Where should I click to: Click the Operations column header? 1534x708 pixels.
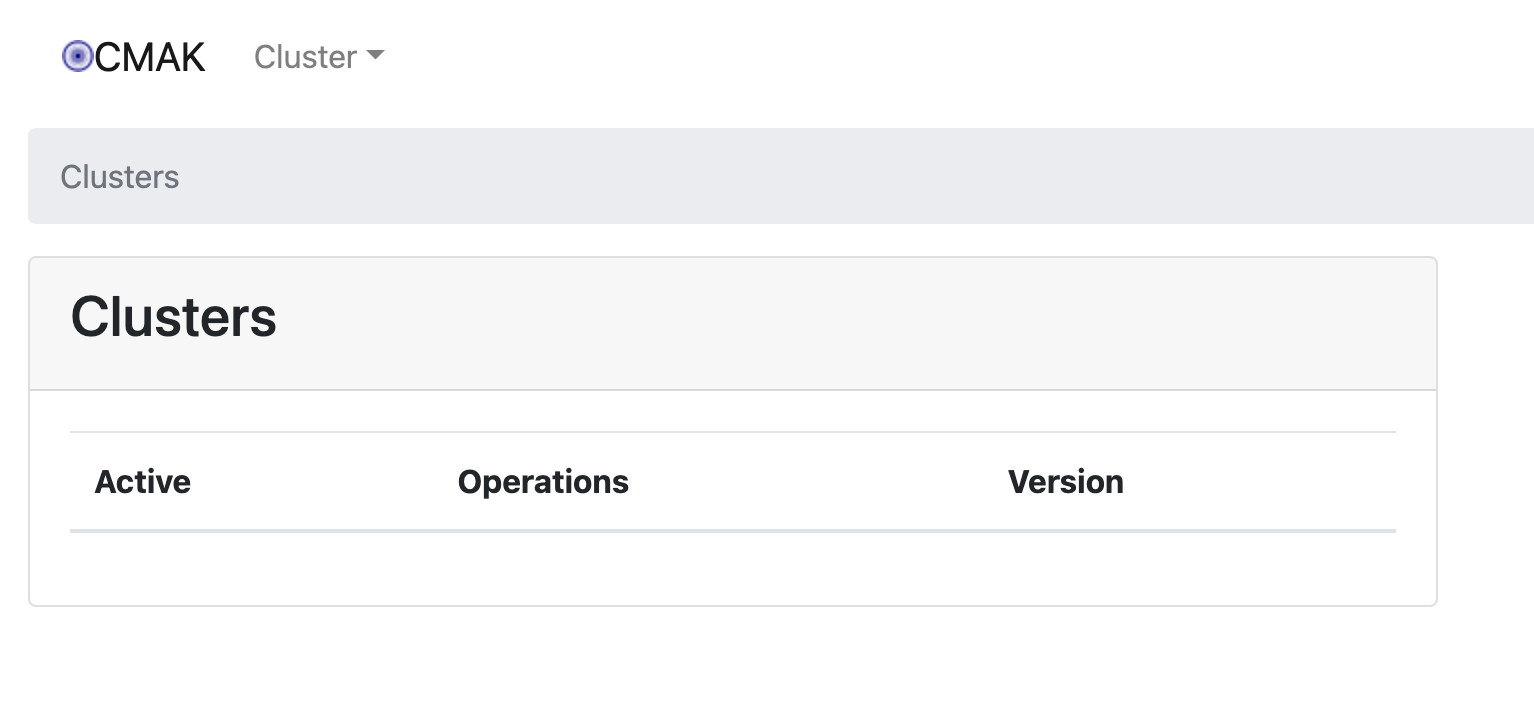point(543,481)
